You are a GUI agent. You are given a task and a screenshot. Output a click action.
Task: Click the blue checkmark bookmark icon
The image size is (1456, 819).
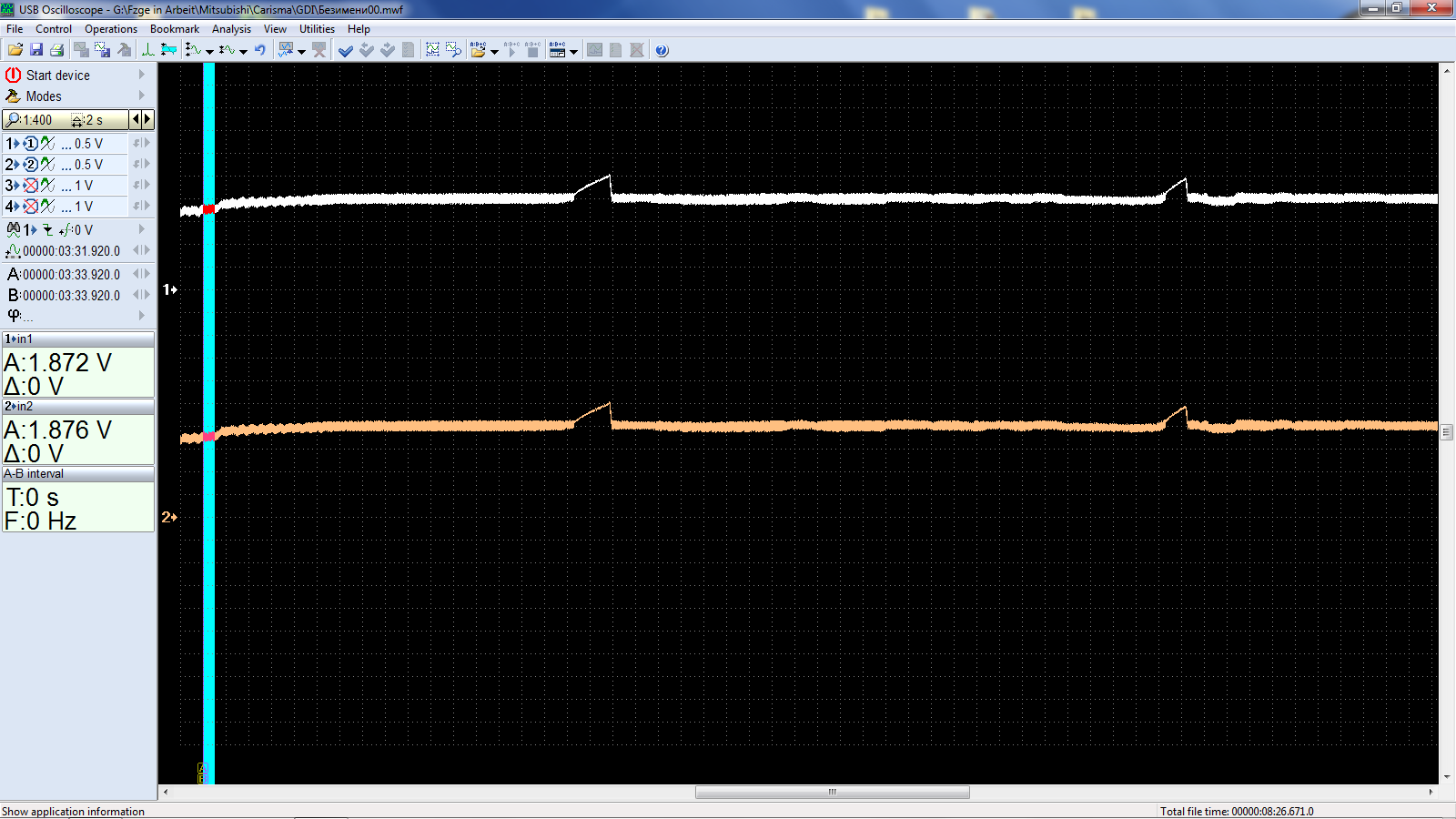[x=346, y=50]
